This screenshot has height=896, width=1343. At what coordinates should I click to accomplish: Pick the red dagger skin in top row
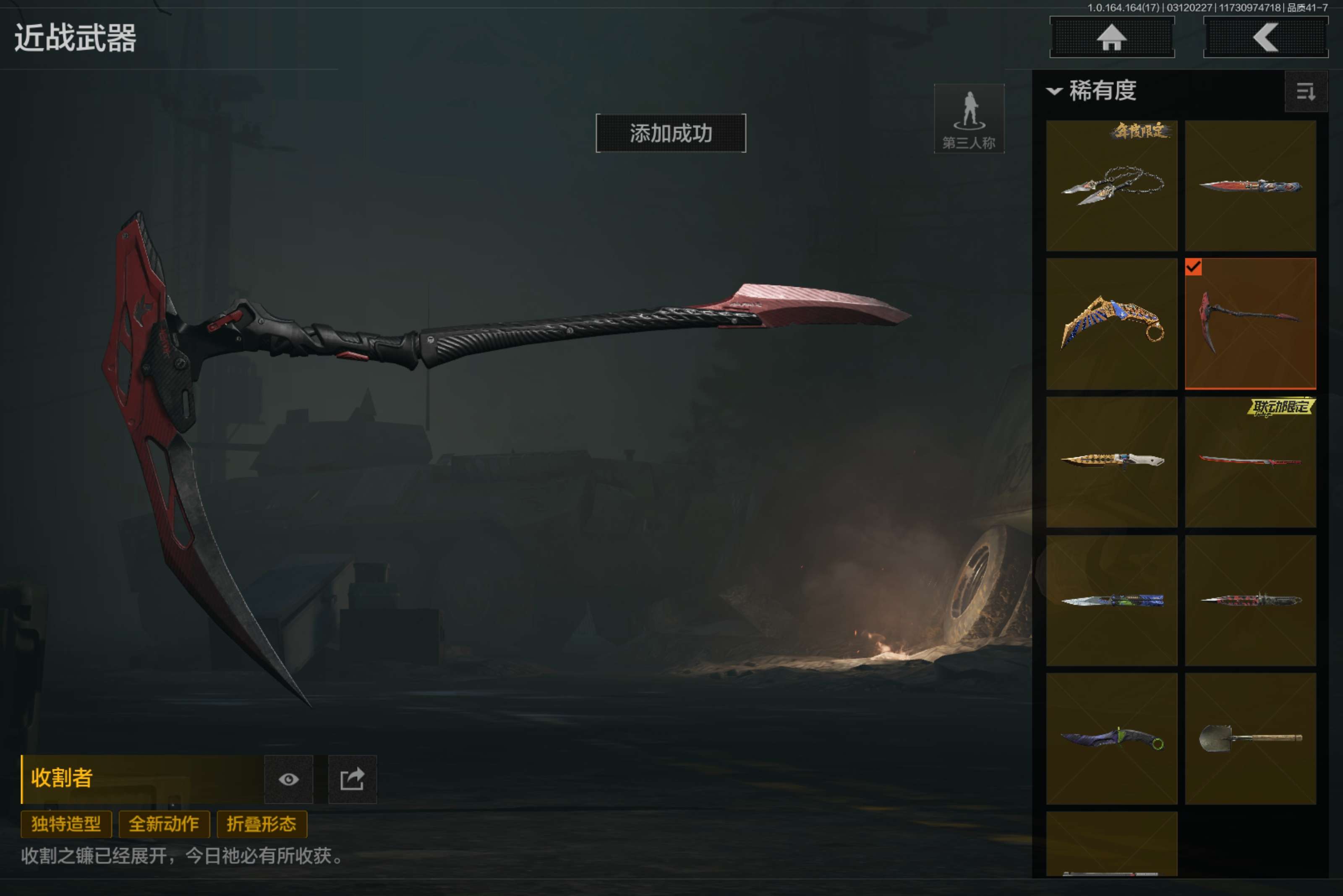[1250, 186]
